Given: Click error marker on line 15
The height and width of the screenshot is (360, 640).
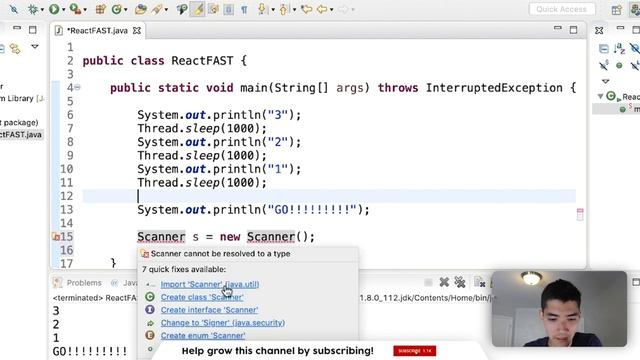Looking at the screenshot, I should tap(56, 236).
